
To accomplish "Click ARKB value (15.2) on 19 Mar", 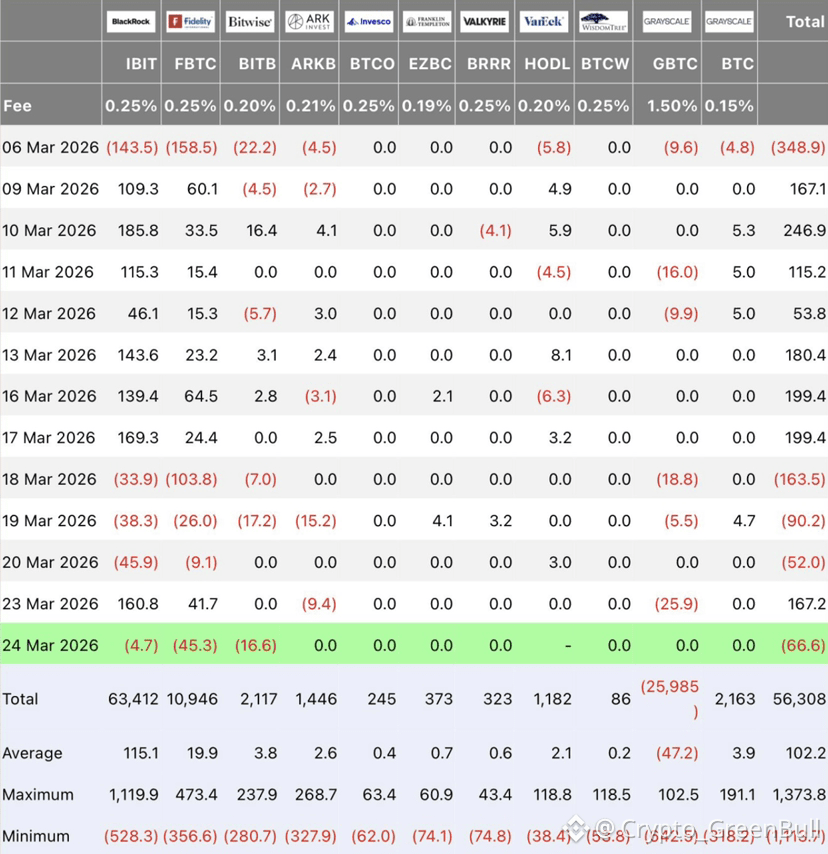I will (315, 521).
